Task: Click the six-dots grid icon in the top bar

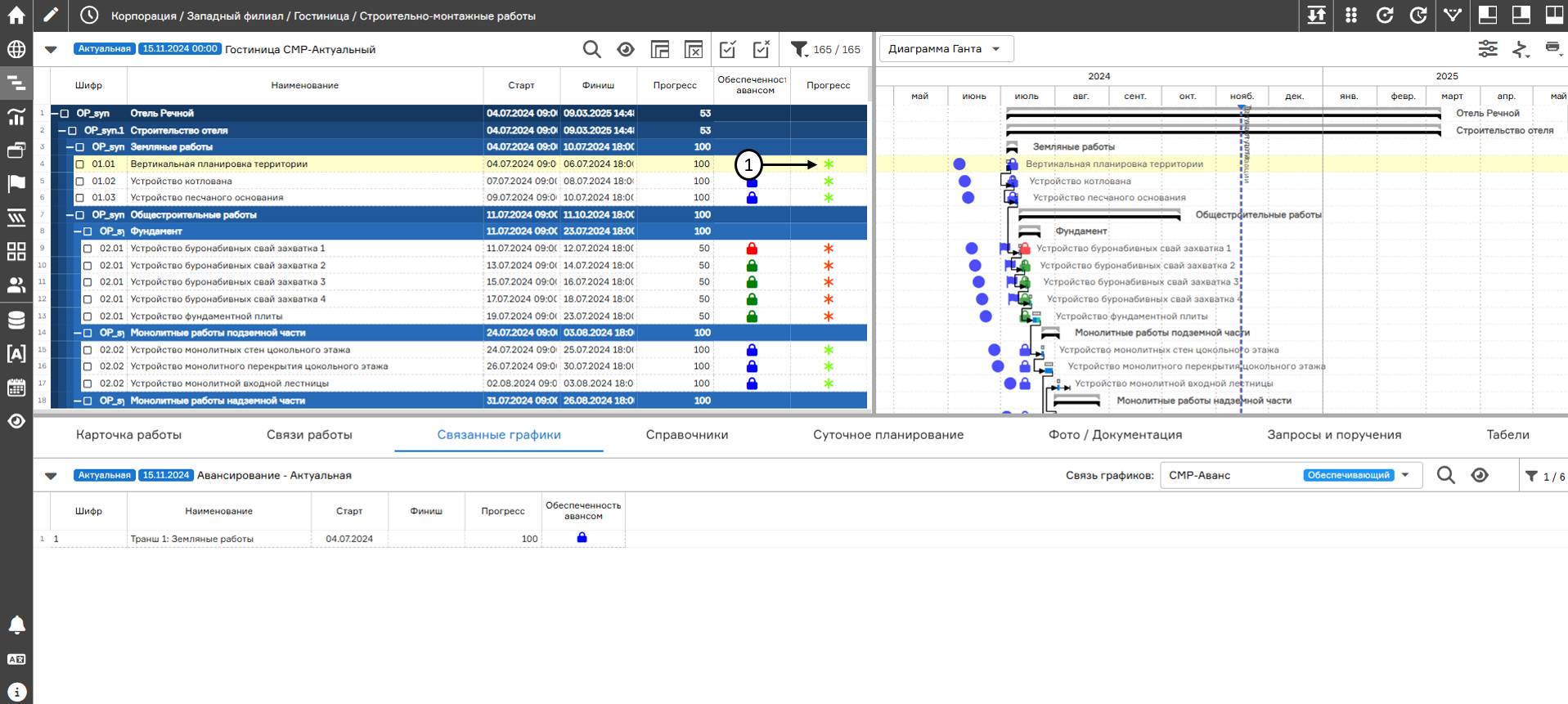Action: (x=1351, y=16)
